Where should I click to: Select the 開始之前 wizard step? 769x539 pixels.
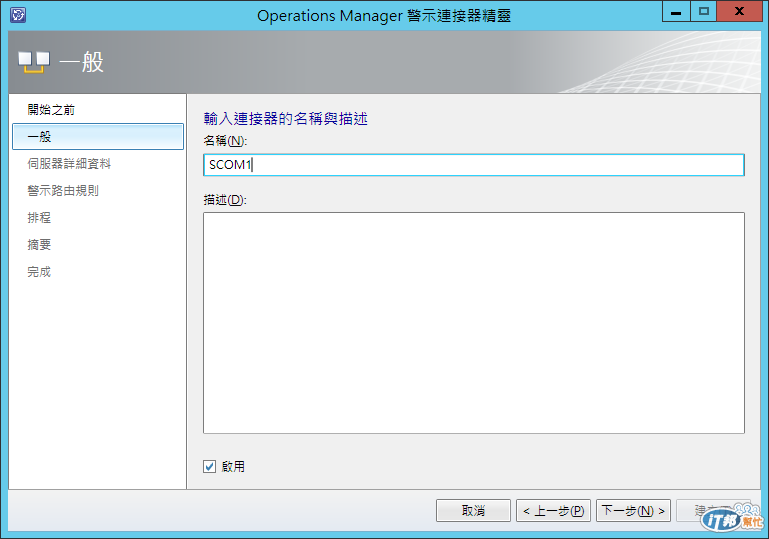point(51,110)
